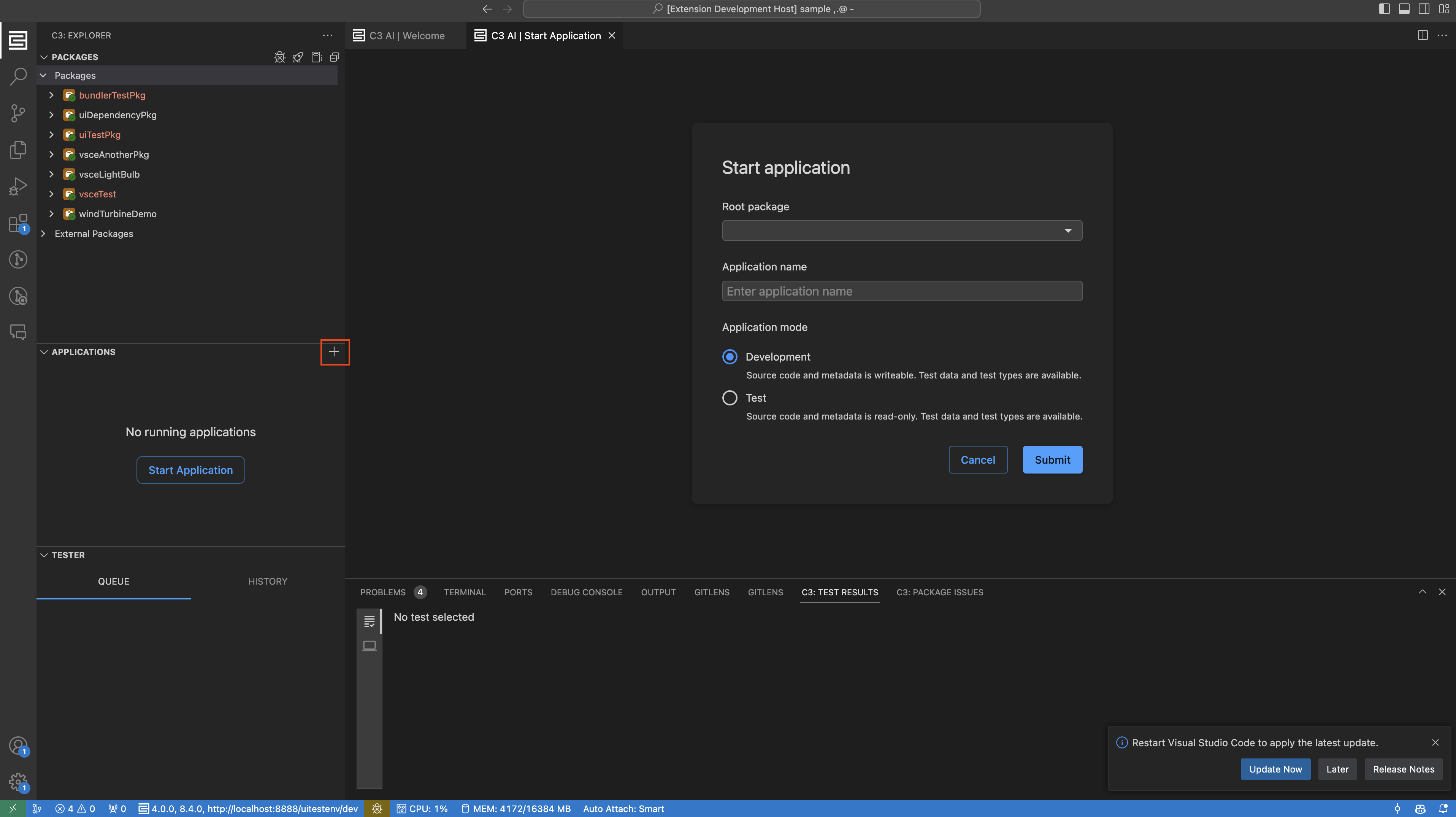Select Development application mode
Image resolution: width=1456 pixels, height=817 pixels.
click(x=730, y=357)
